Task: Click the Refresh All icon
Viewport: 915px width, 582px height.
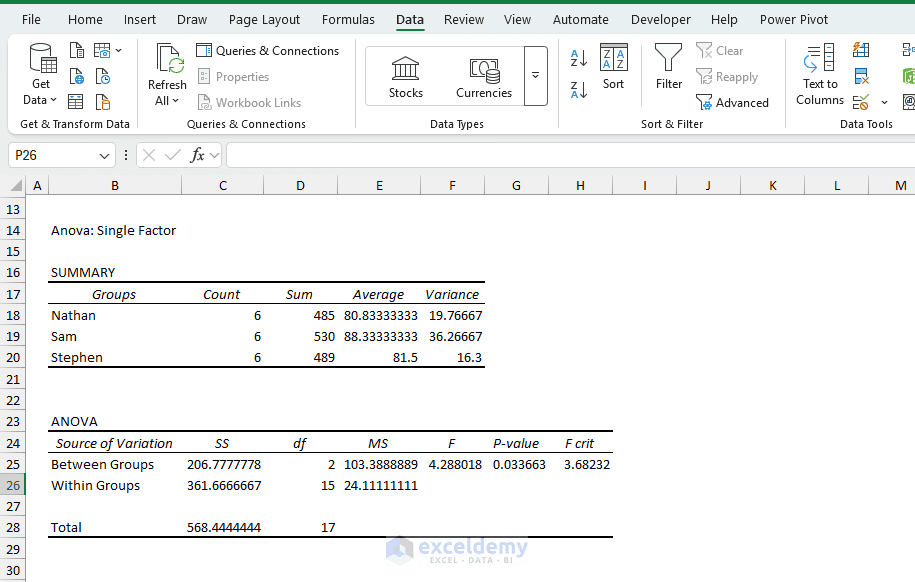Action: (x=169, y=60)
